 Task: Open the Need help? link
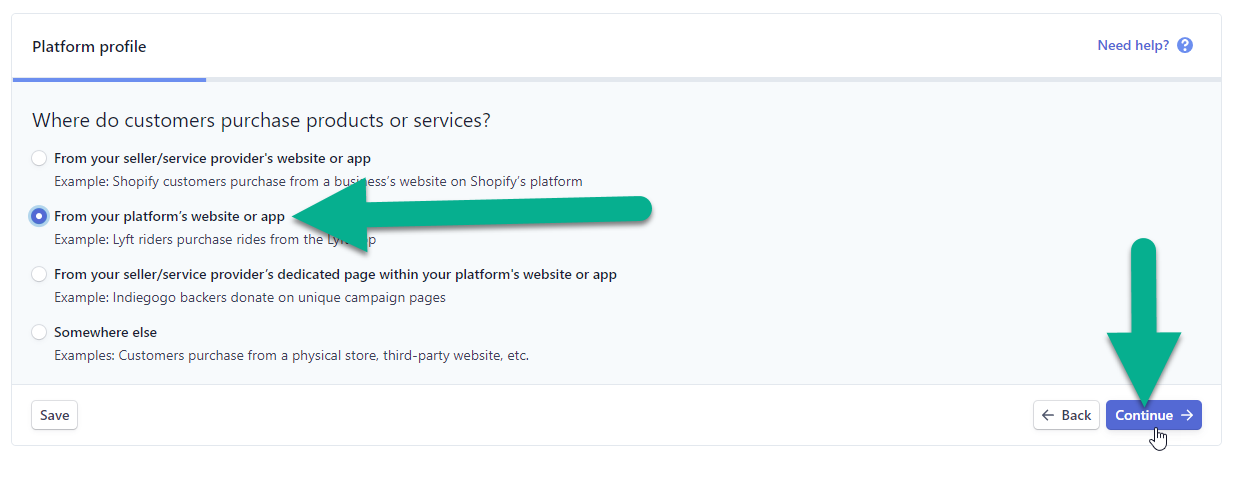pyautogui.click(x=1133, y=45)
